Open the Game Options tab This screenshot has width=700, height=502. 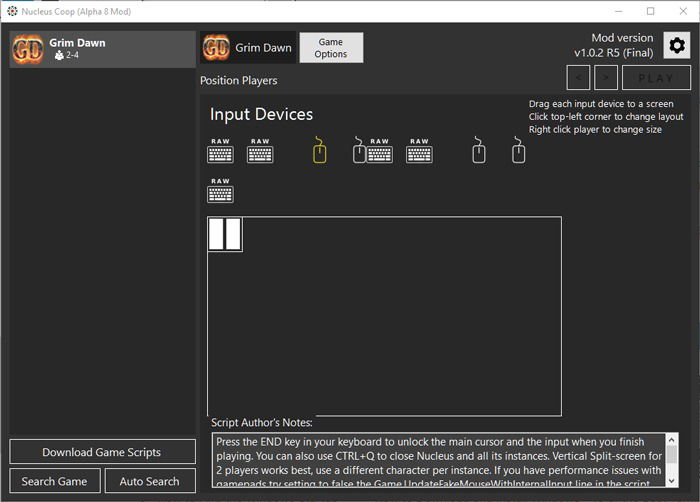coord(331,47)
